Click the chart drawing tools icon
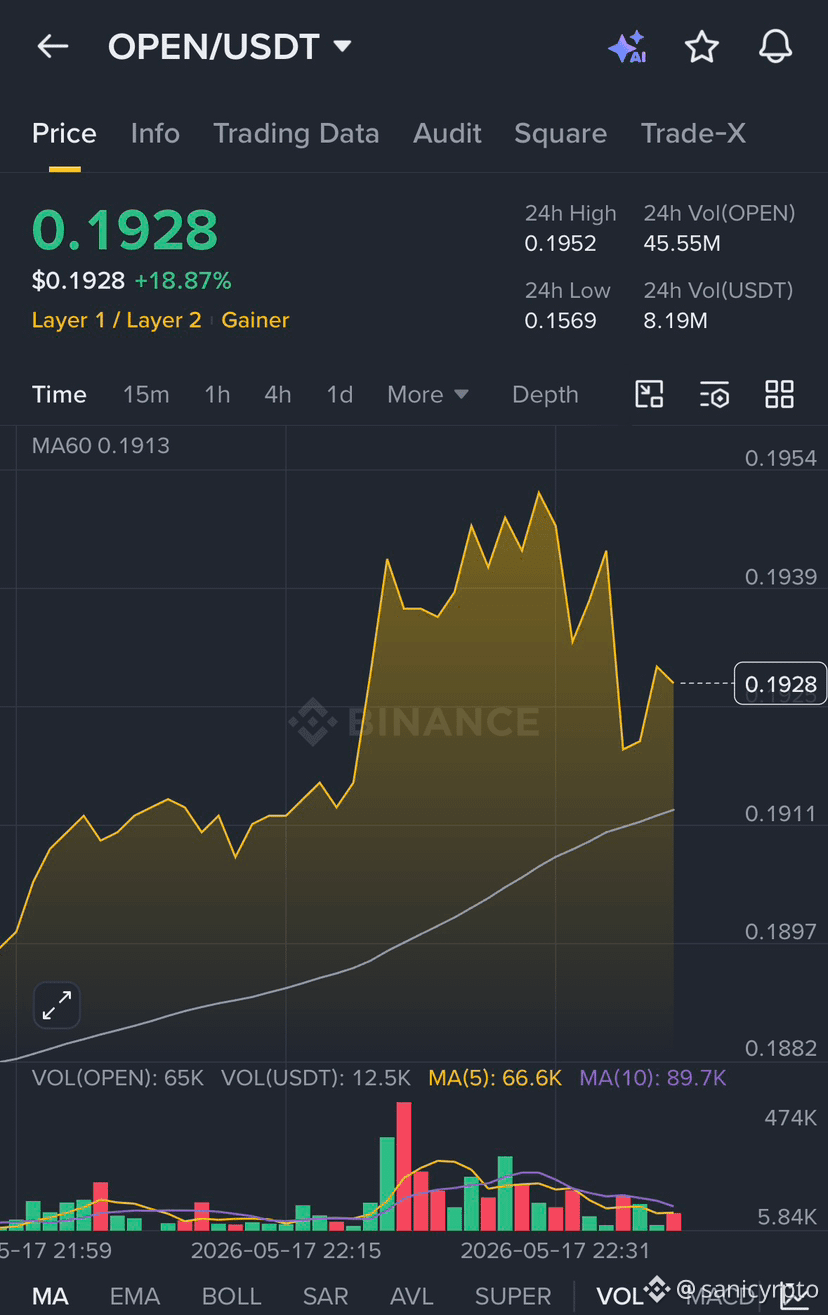 tap(650, 394)
